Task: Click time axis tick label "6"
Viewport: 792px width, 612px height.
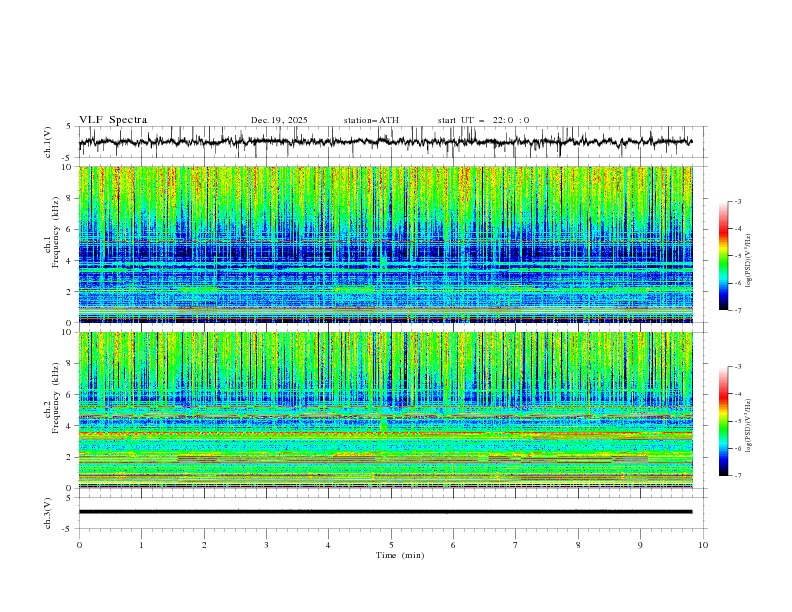Action: [x=453, y=545]
